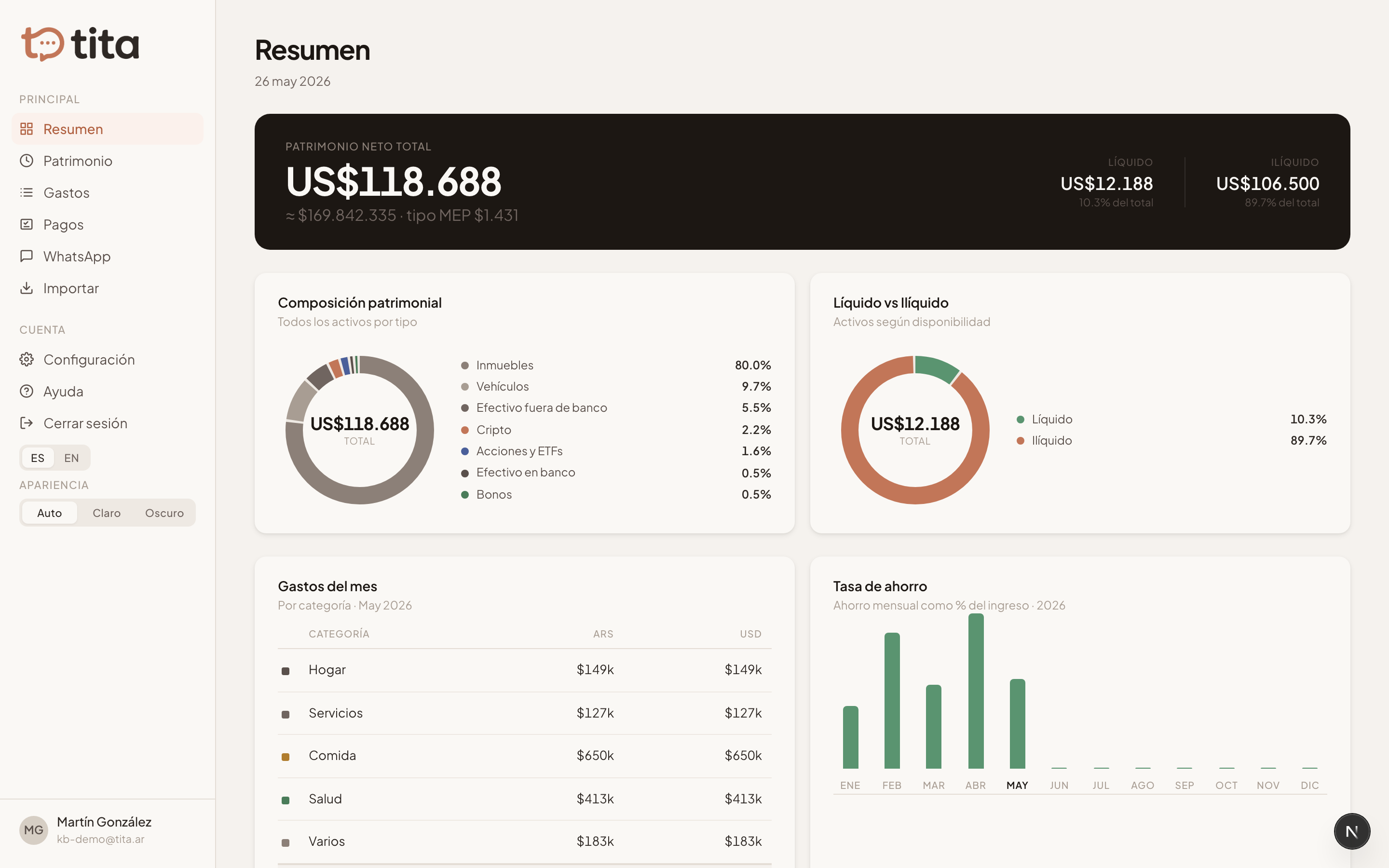
Task: Click the Salud category color square
Action: pos(285,800)
